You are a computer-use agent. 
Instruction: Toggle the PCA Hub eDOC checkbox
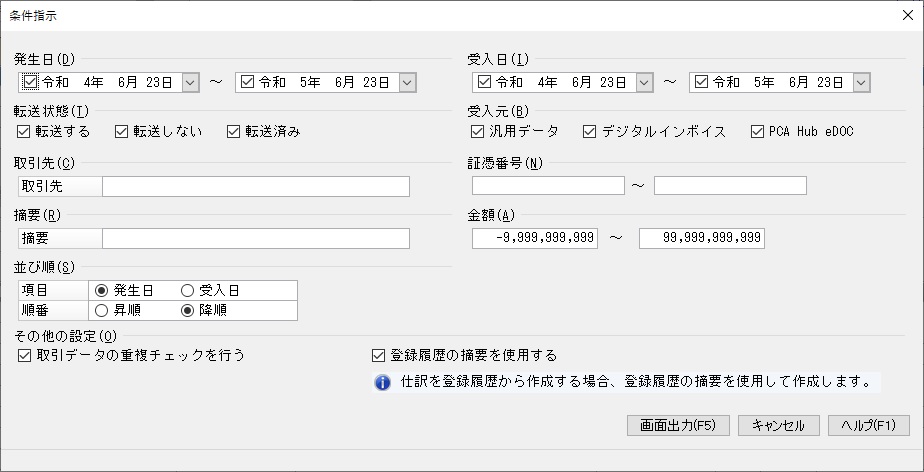pos(756,131)
